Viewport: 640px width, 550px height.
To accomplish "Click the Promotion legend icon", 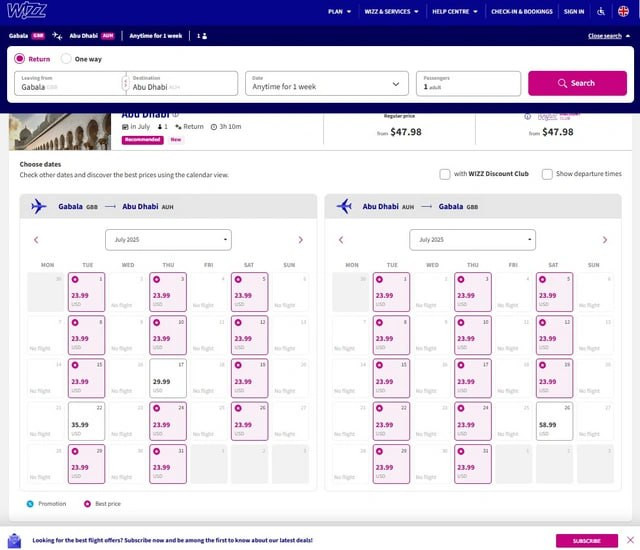I will pyautogui.click(x=30, y=504).
